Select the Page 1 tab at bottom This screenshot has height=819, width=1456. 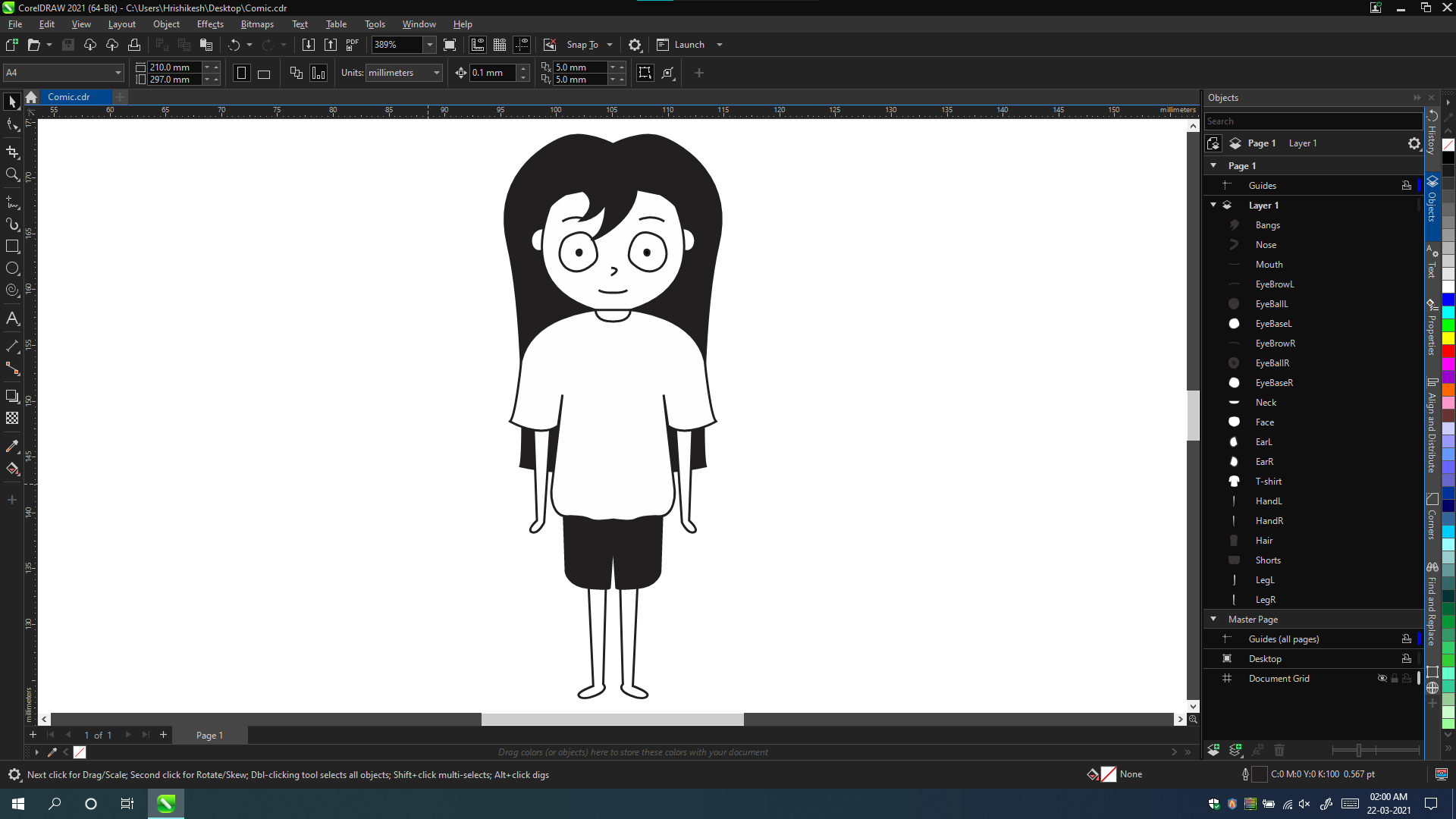pyautogui.click(x=209, y=735)
